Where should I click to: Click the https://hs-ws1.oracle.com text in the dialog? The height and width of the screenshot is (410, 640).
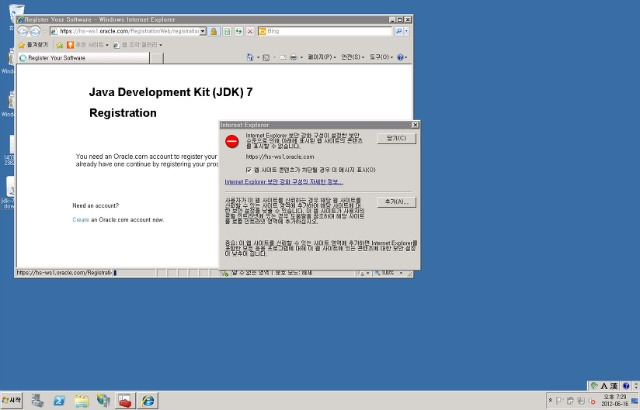pyautogui.click(x=280, y=157)
